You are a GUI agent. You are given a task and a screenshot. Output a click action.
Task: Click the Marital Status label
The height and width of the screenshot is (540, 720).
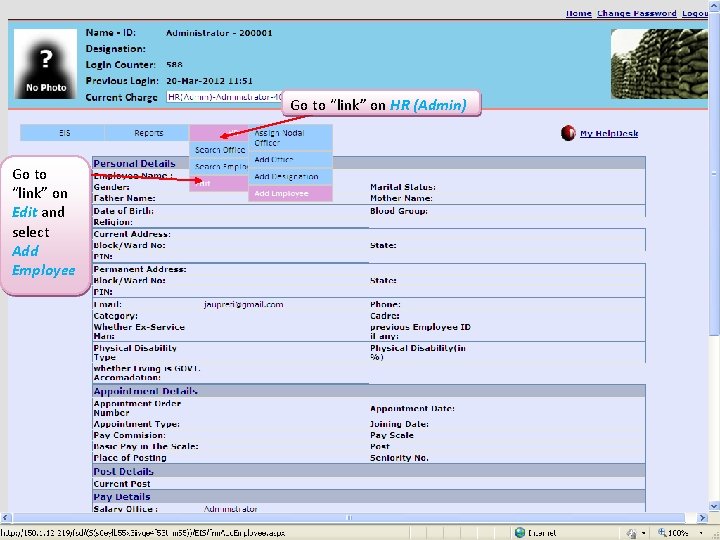[403, 187]
